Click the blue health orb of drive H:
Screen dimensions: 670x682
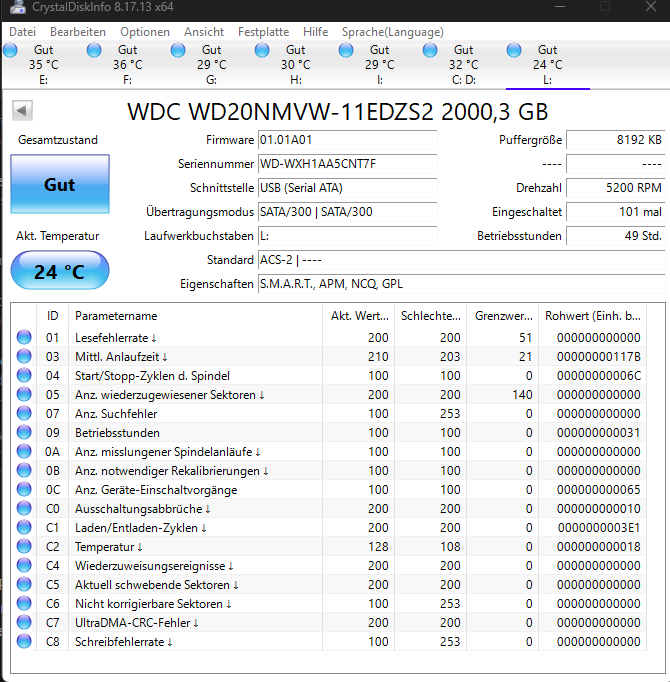[262, 50]
